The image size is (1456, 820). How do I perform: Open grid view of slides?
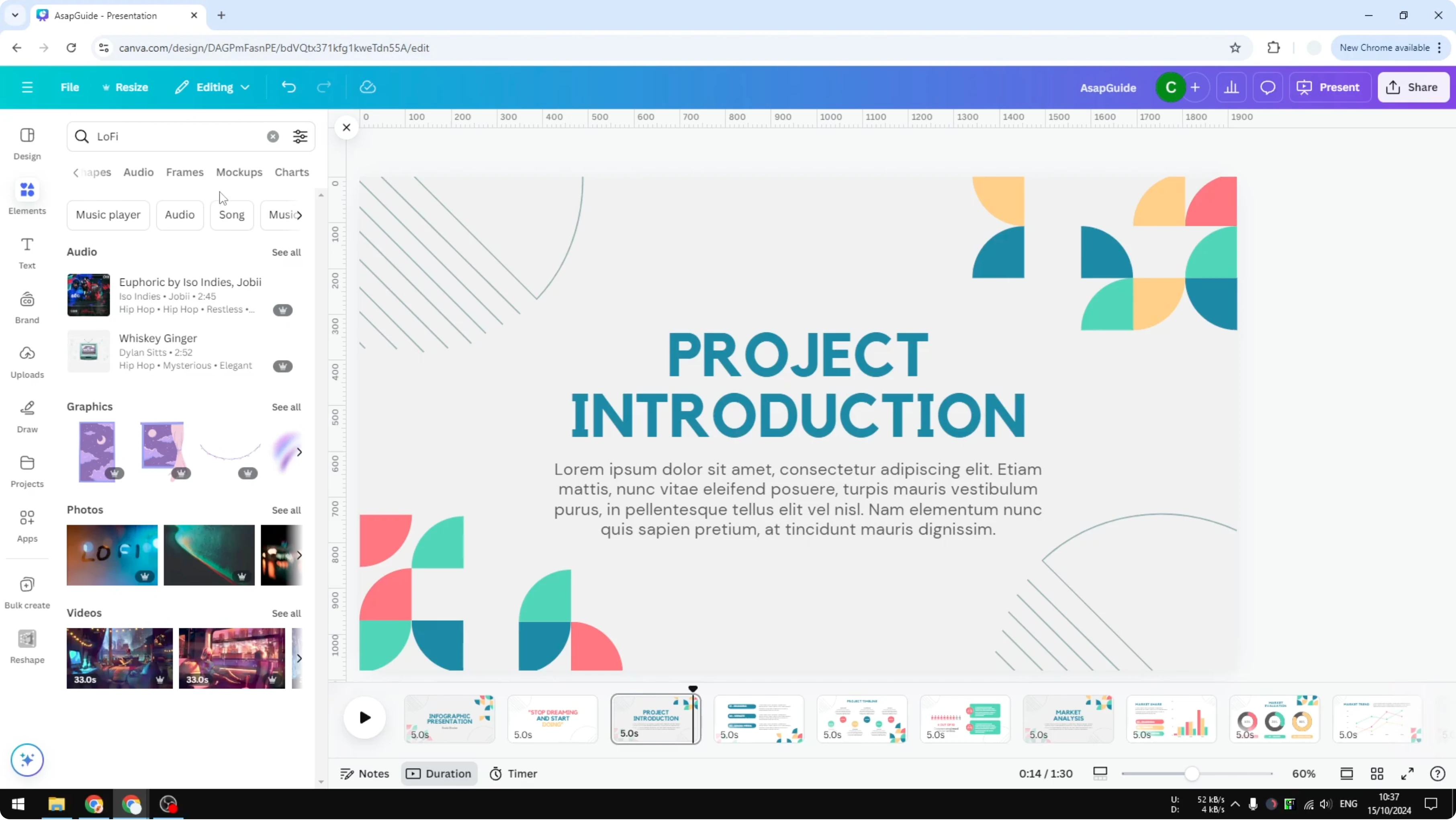1377,774
